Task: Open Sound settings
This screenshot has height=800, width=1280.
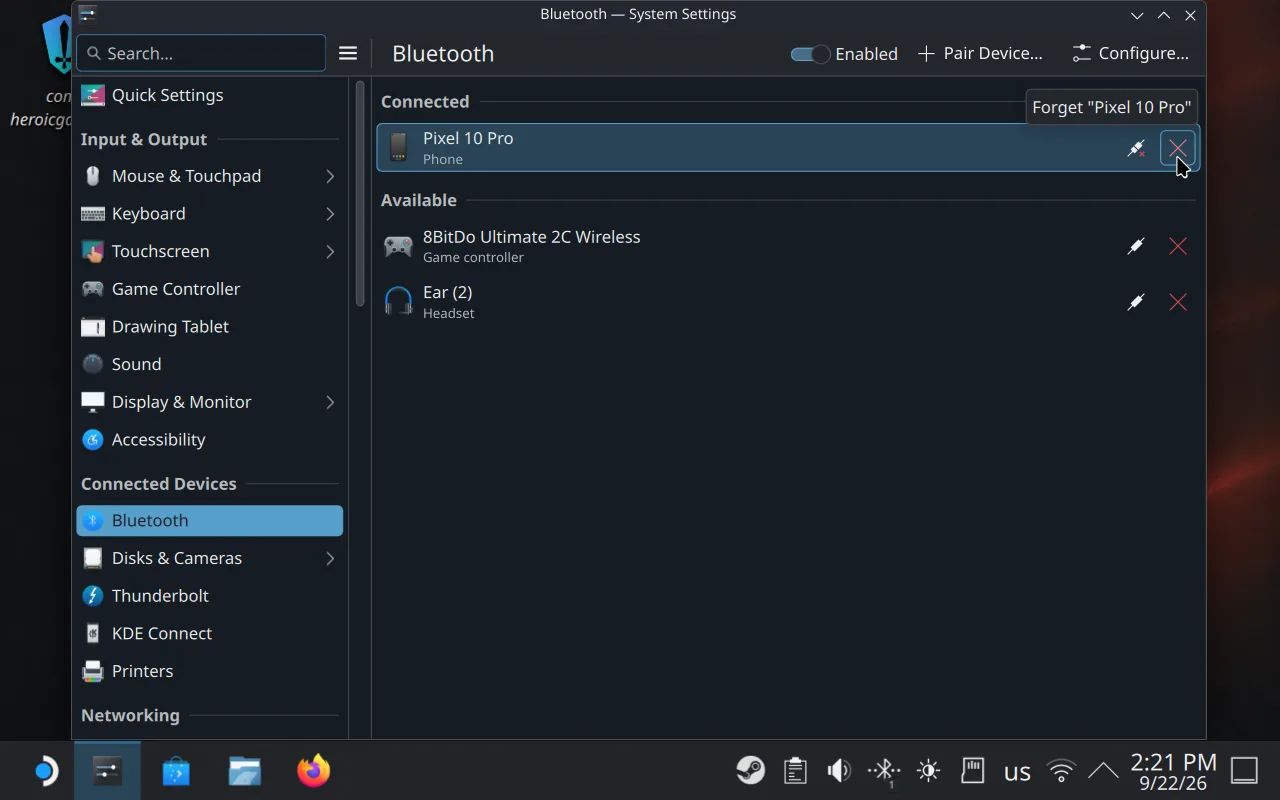Action: 210,364
